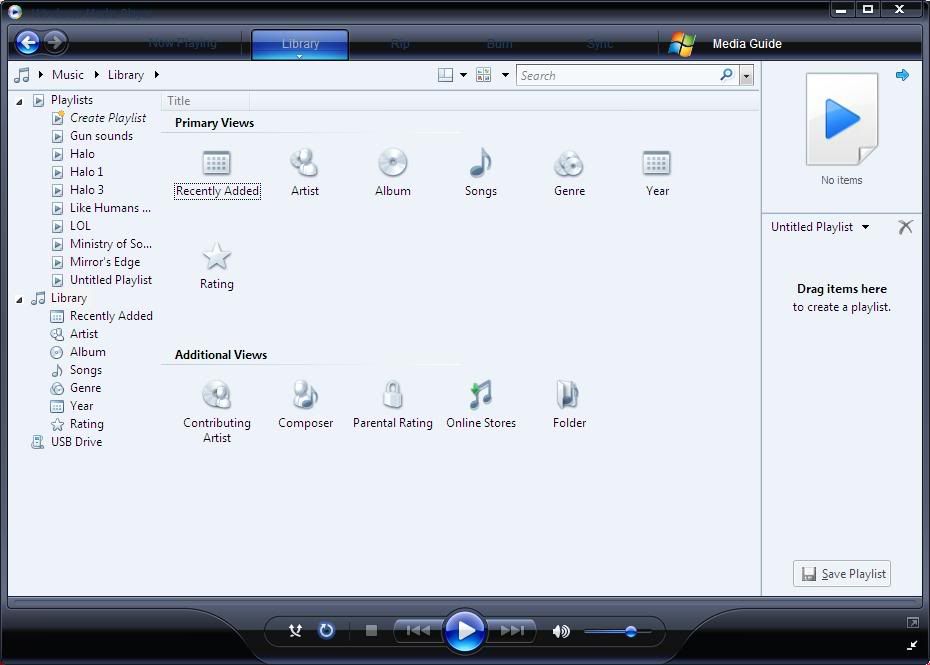Open the Year view calendar icon

point(657,163)
